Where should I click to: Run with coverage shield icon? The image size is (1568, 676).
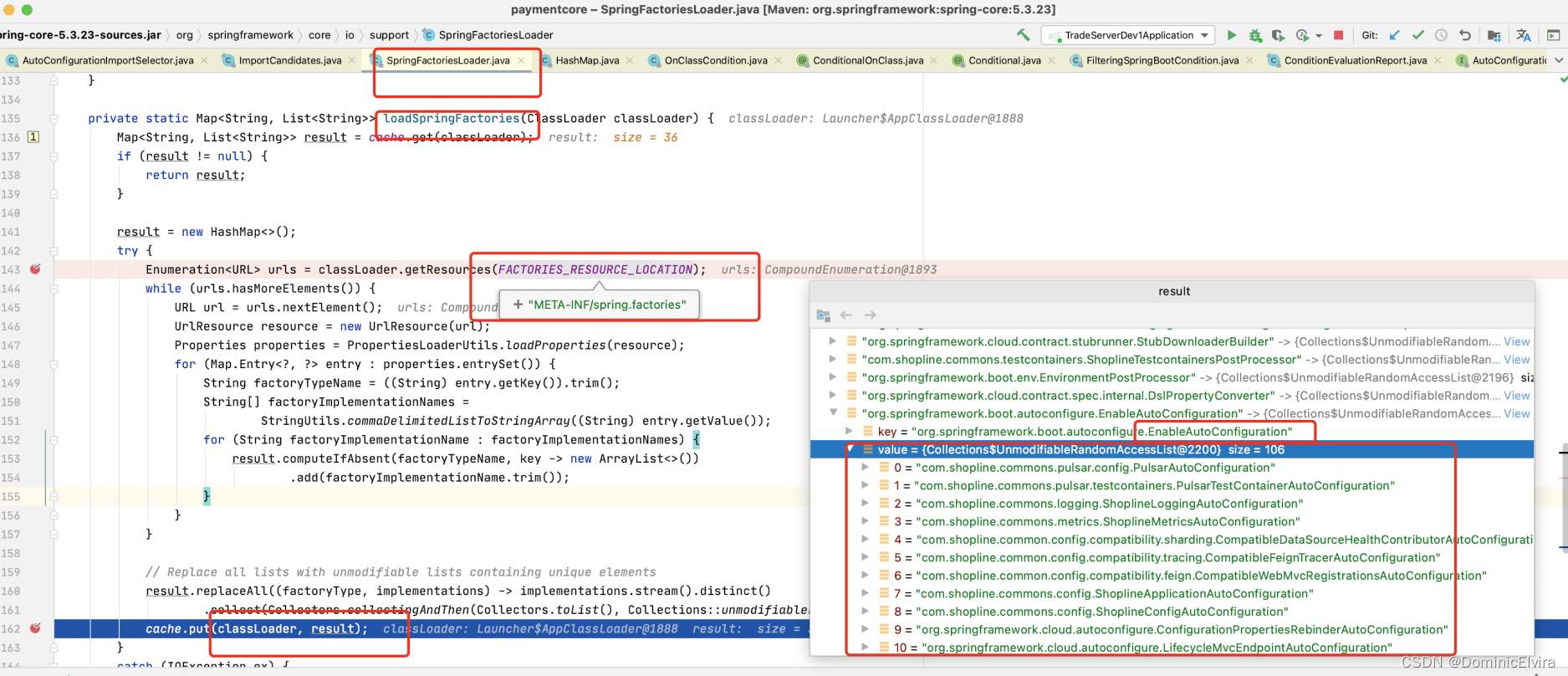1278,35
